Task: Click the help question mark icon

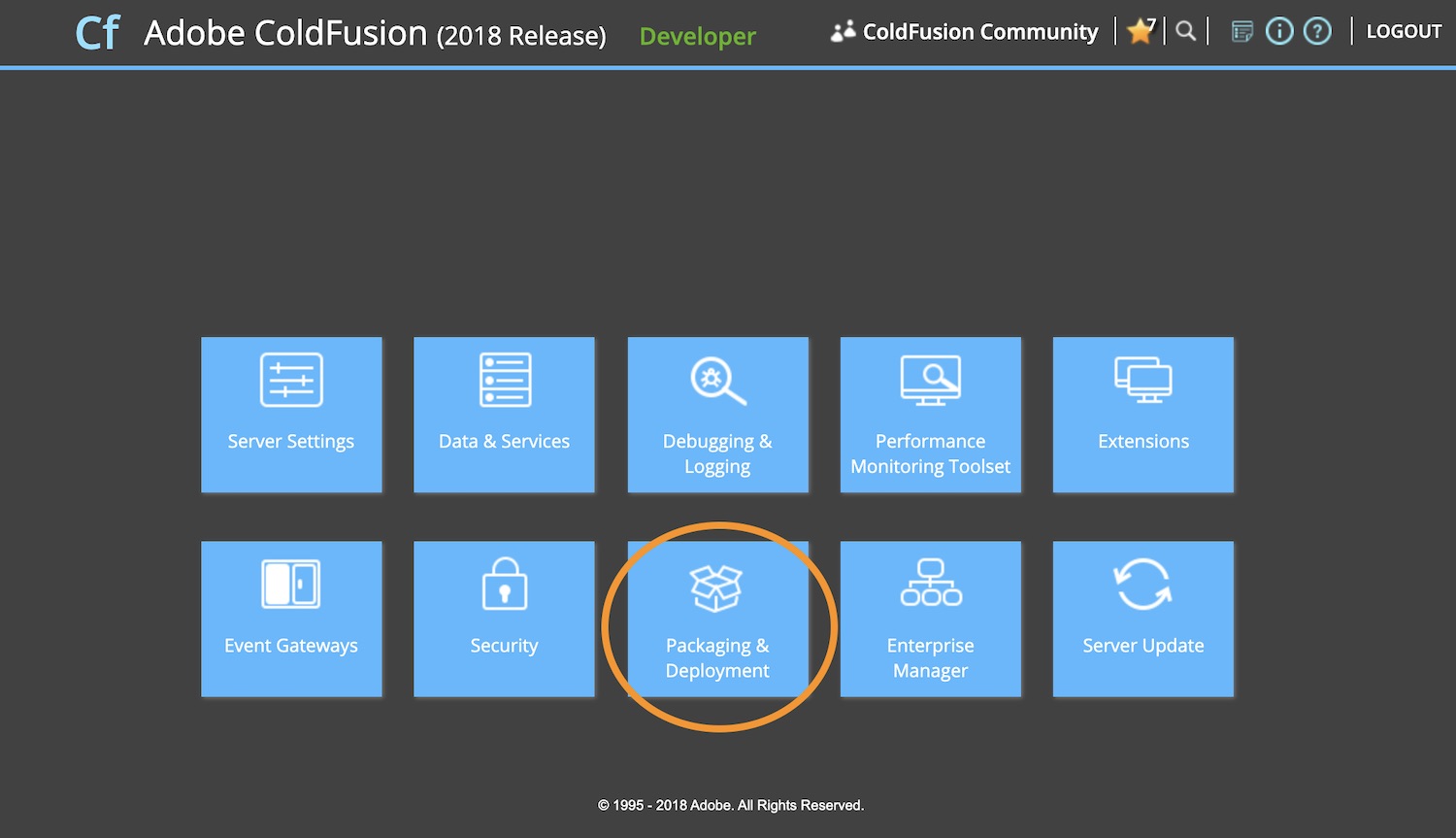Action: coord(1317,31)
